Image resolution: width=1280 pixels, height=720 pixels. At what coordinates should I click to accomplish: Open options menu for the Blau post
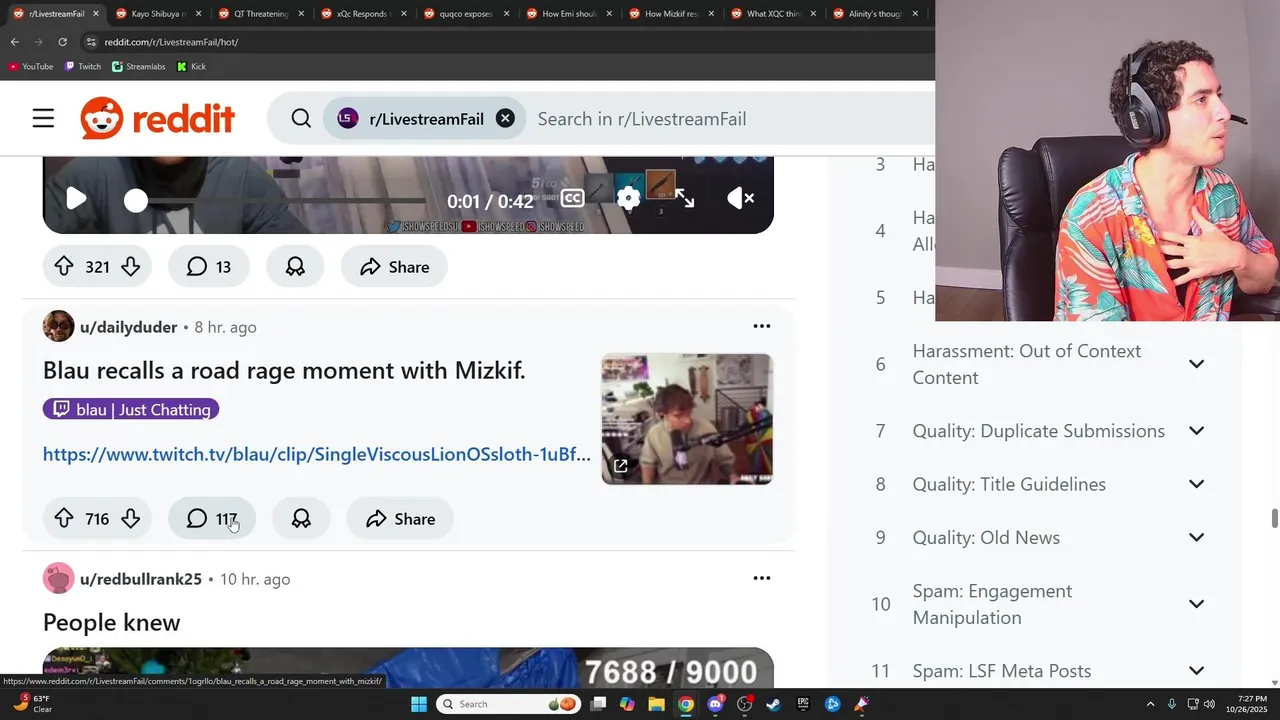(x=762, y=326)
